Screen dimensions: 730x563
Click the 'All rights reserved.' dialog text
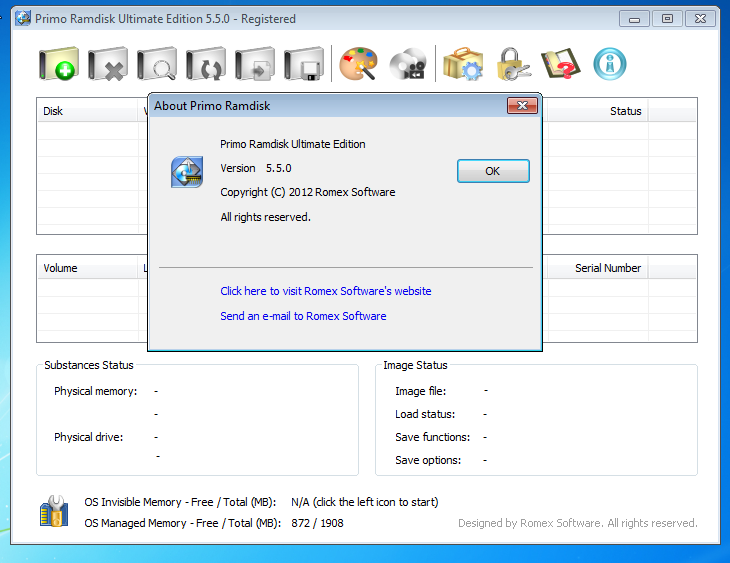pyautogui.click(x=265, y=217)
